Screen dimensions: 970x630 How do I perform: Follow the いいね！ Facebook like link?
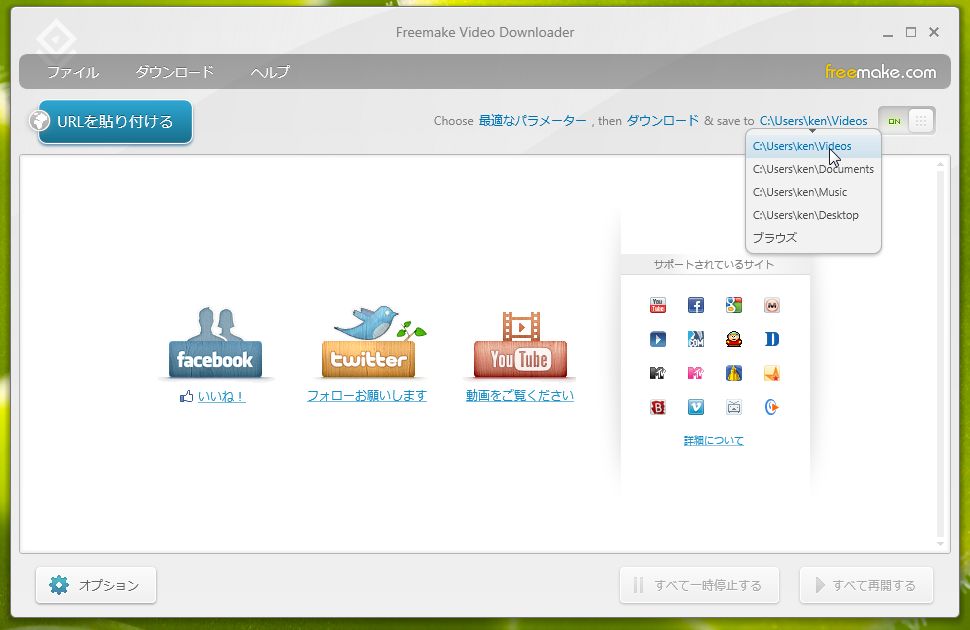click(221, 397)
